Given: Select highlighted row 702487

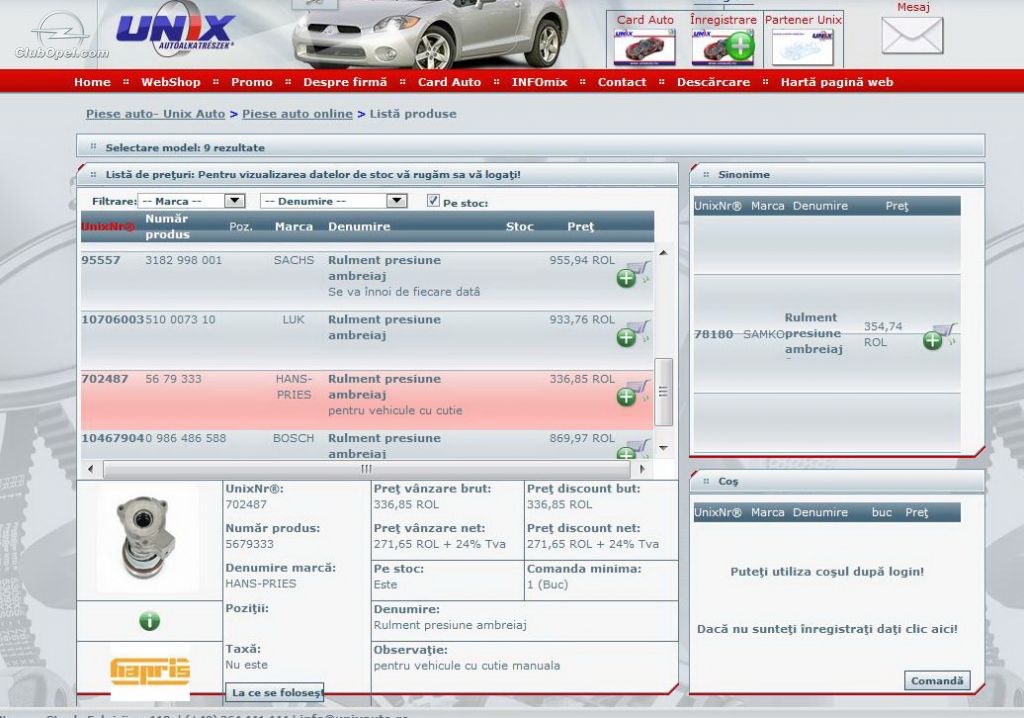Looking at the screenshot, I should pyautogui.click(x=366, y=400).
